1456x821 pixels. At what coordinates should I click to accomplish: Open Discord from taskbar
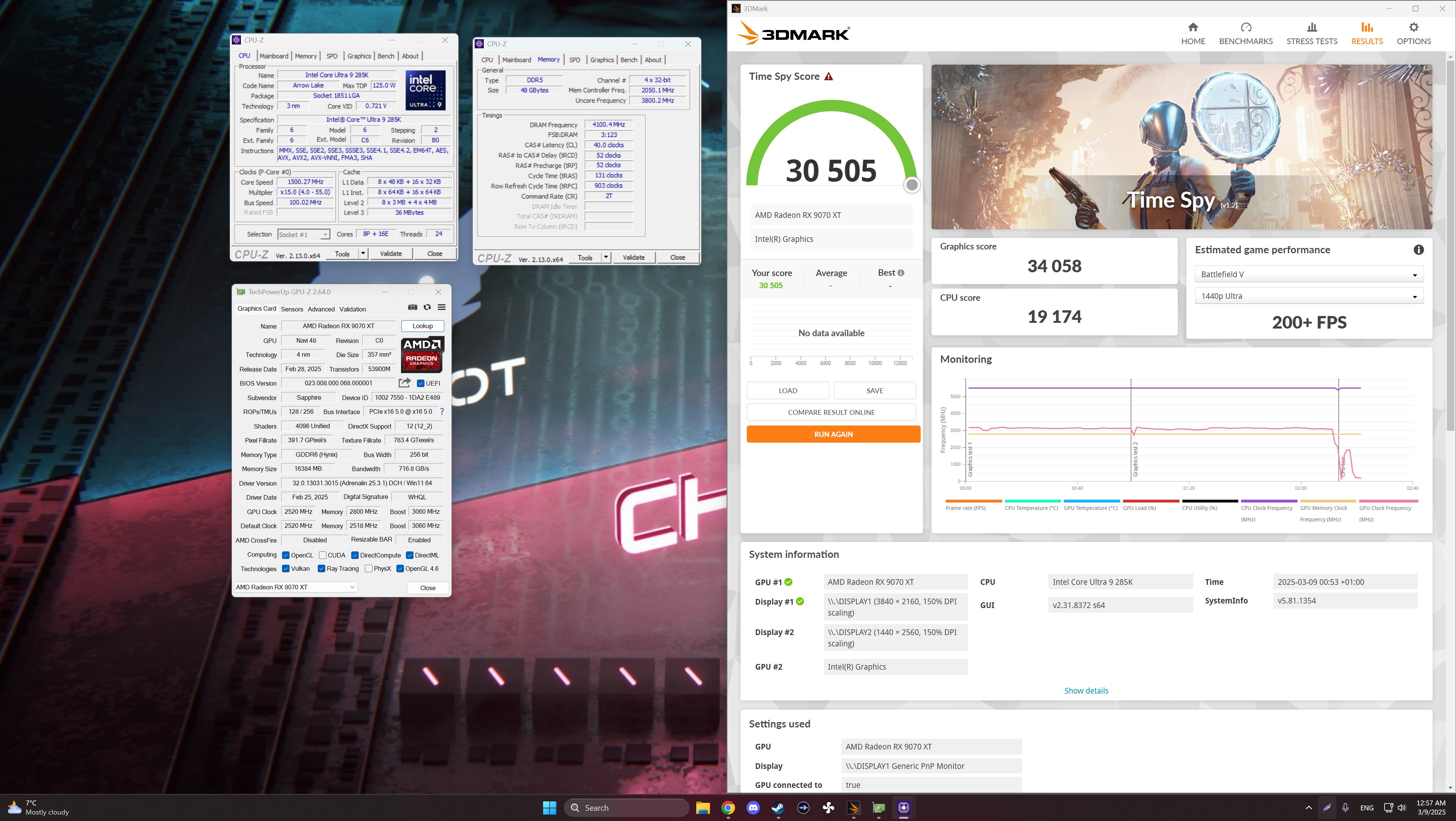[x=753, y=807]
